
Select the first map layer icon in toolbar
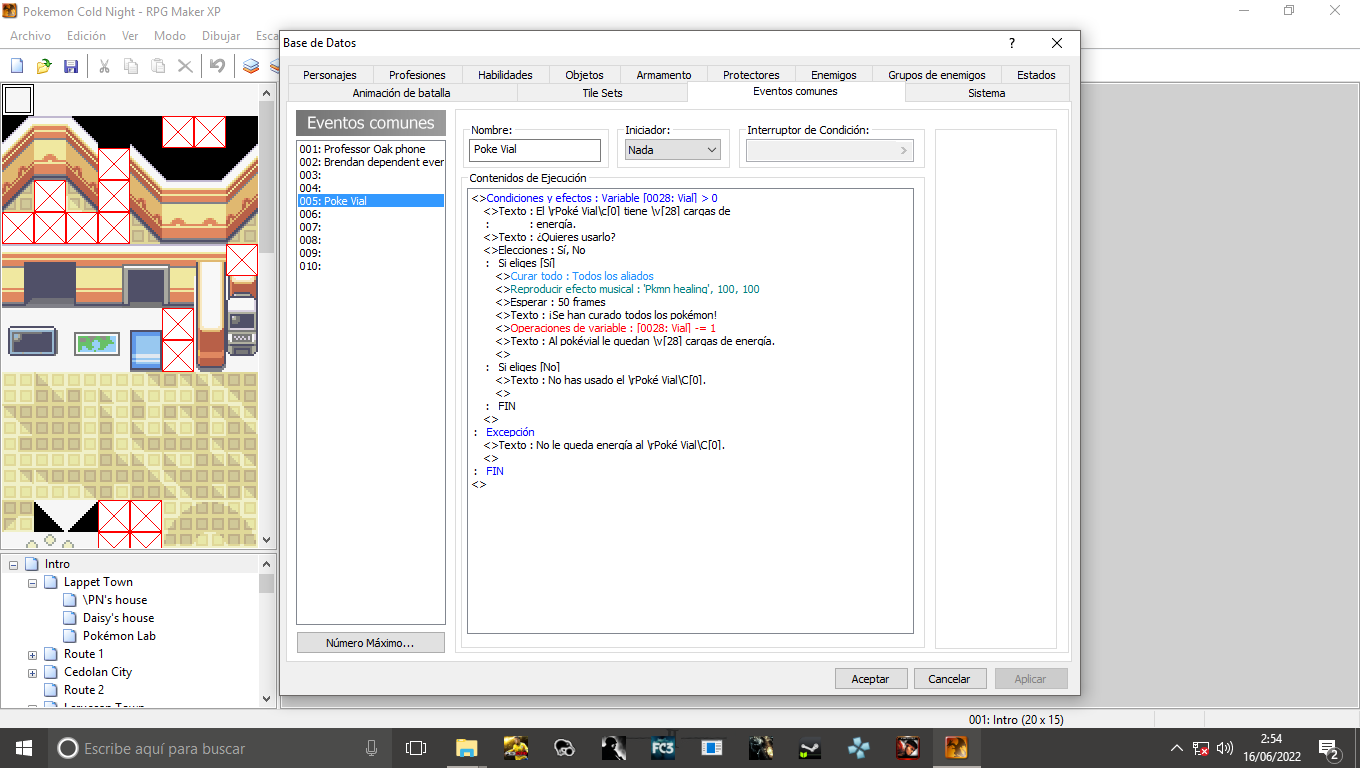(x=251, y=66)
